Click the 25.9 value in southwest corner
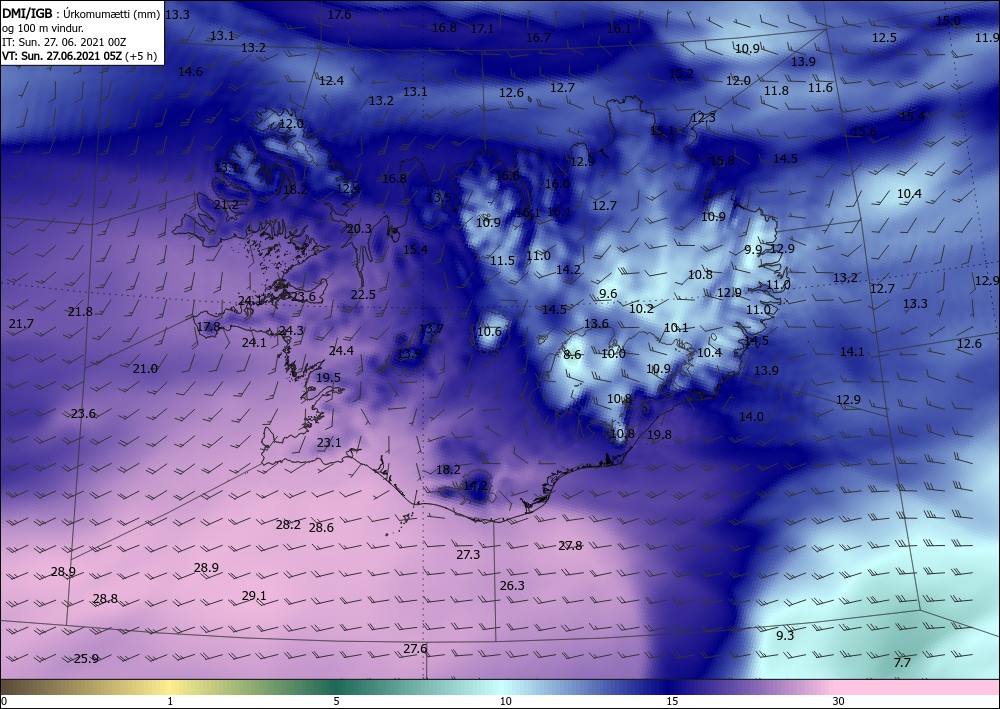 86,659
